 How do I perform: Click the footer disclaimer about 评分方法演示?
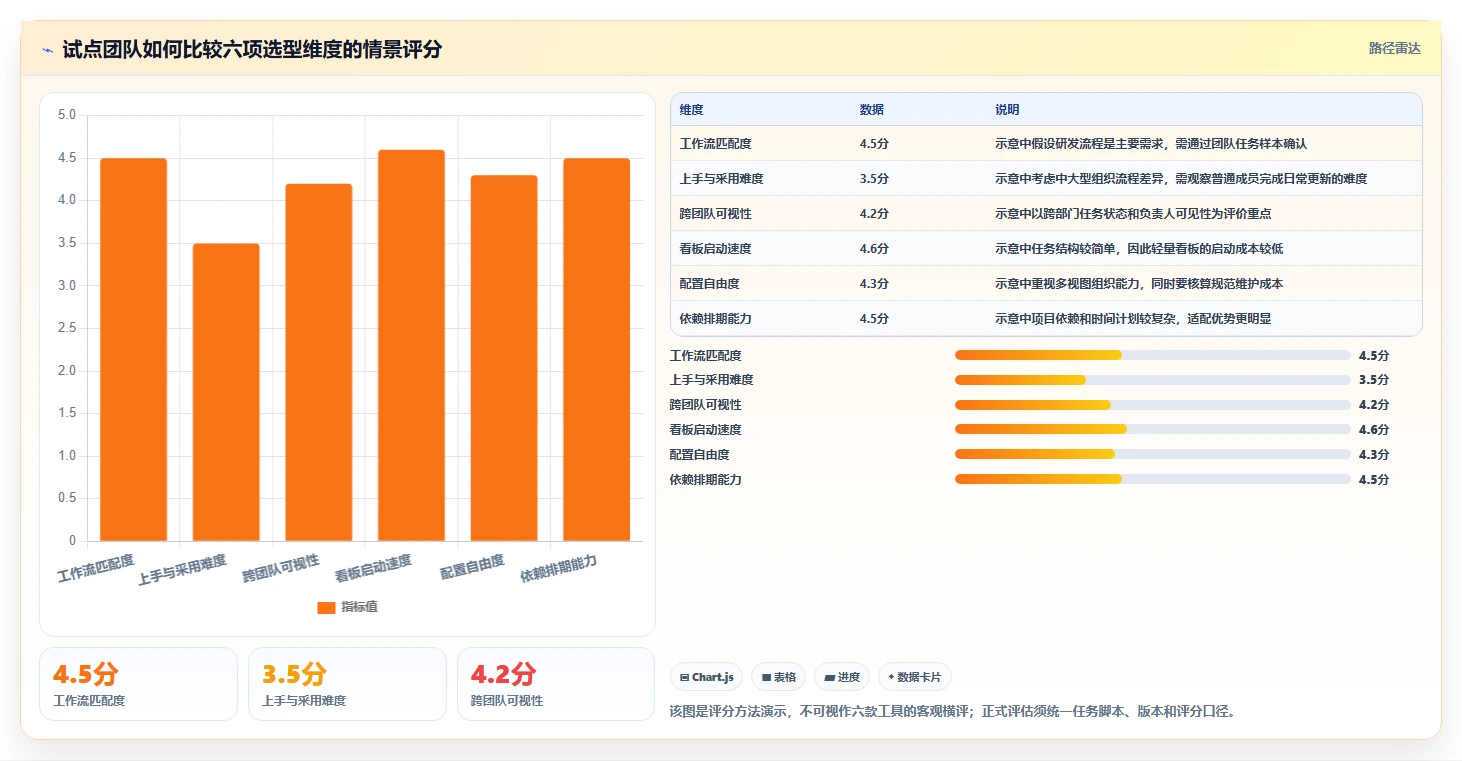(x=952, y=712)
